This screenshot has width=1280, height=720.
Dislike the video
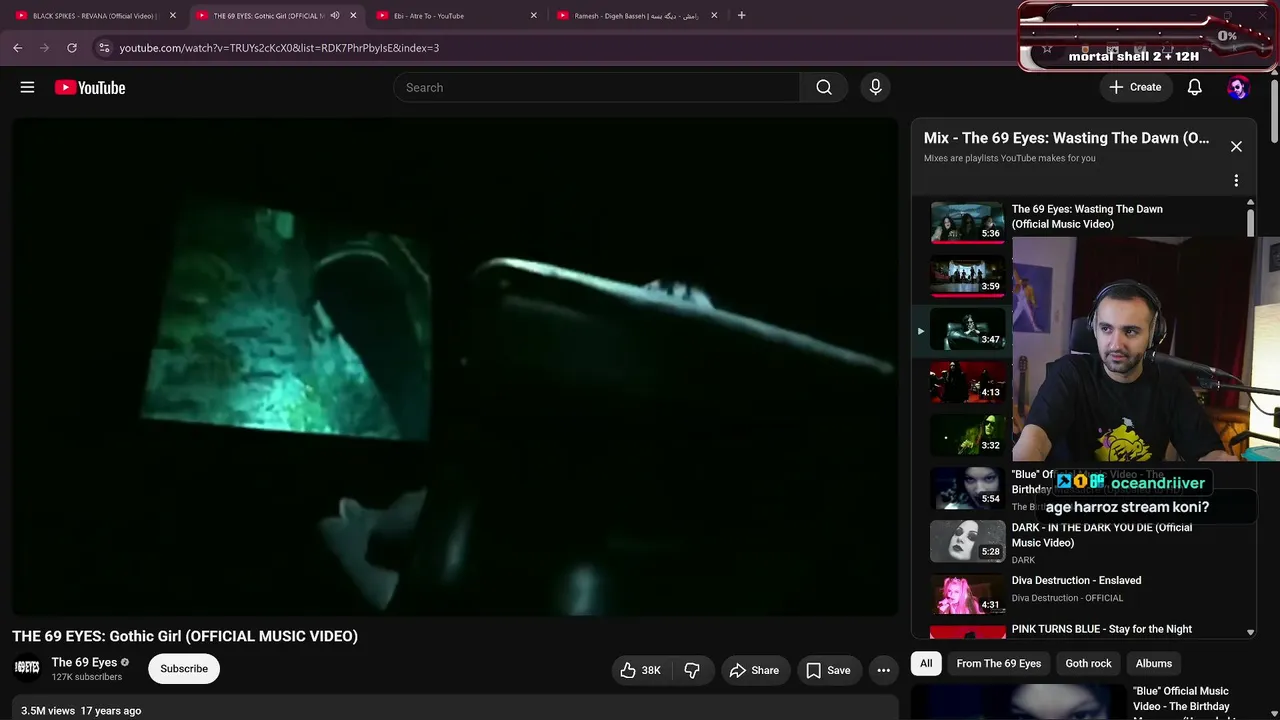click(692, 670)
